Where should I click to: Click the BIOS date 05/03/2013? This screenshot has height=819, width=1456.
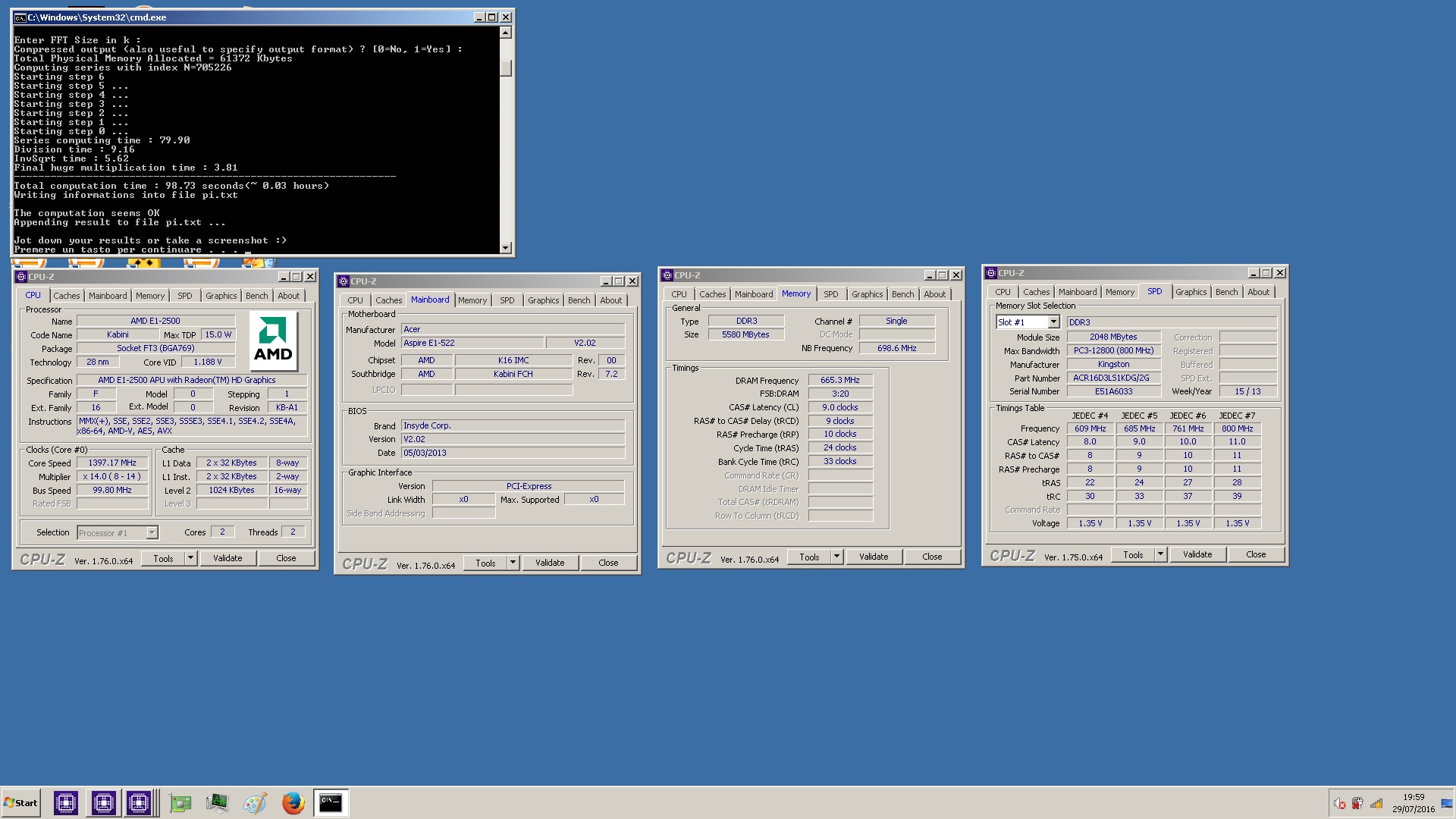point(513,453)
